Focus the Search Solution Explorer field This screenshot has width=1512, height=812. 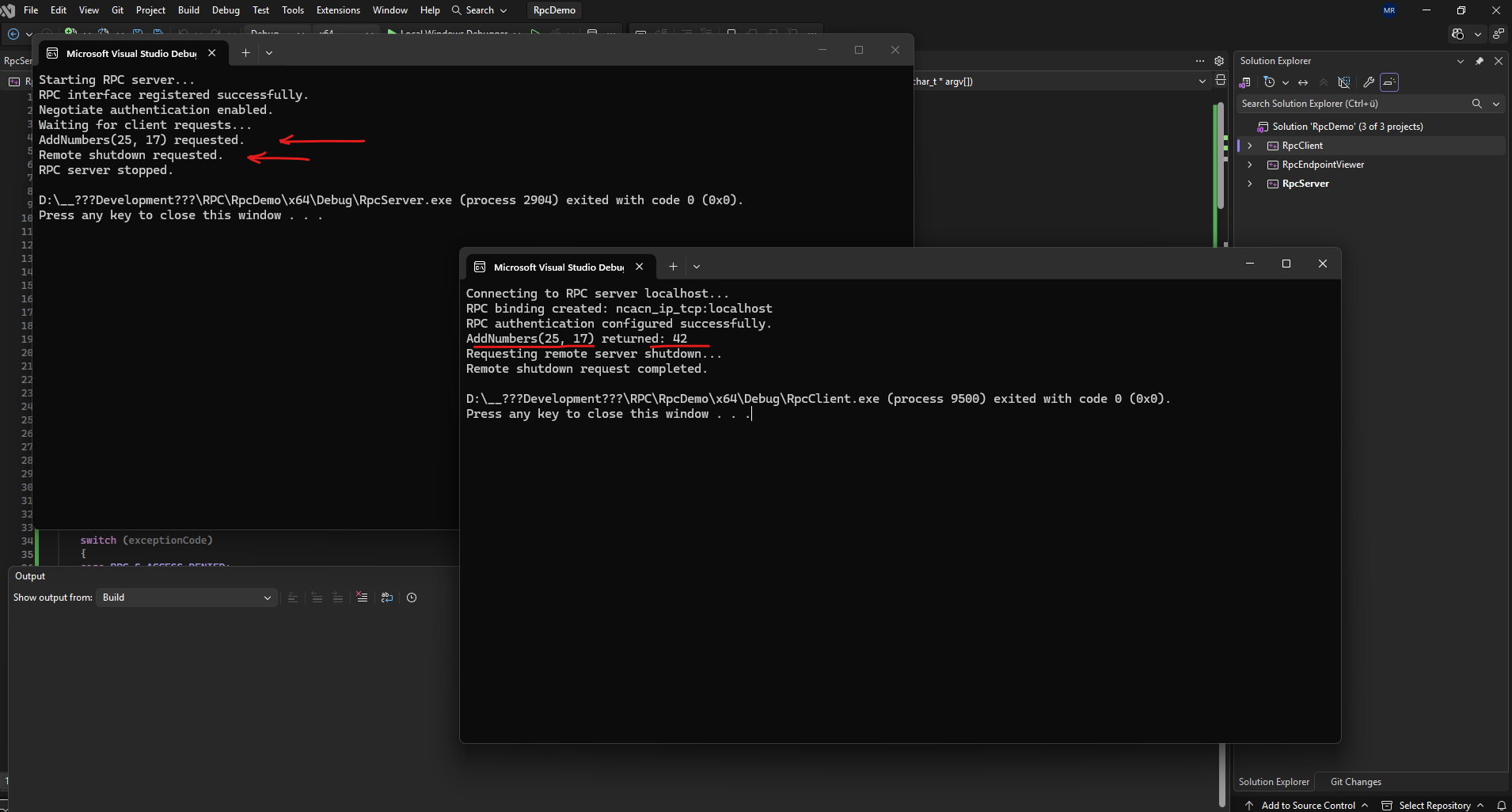click(1354, 104)
